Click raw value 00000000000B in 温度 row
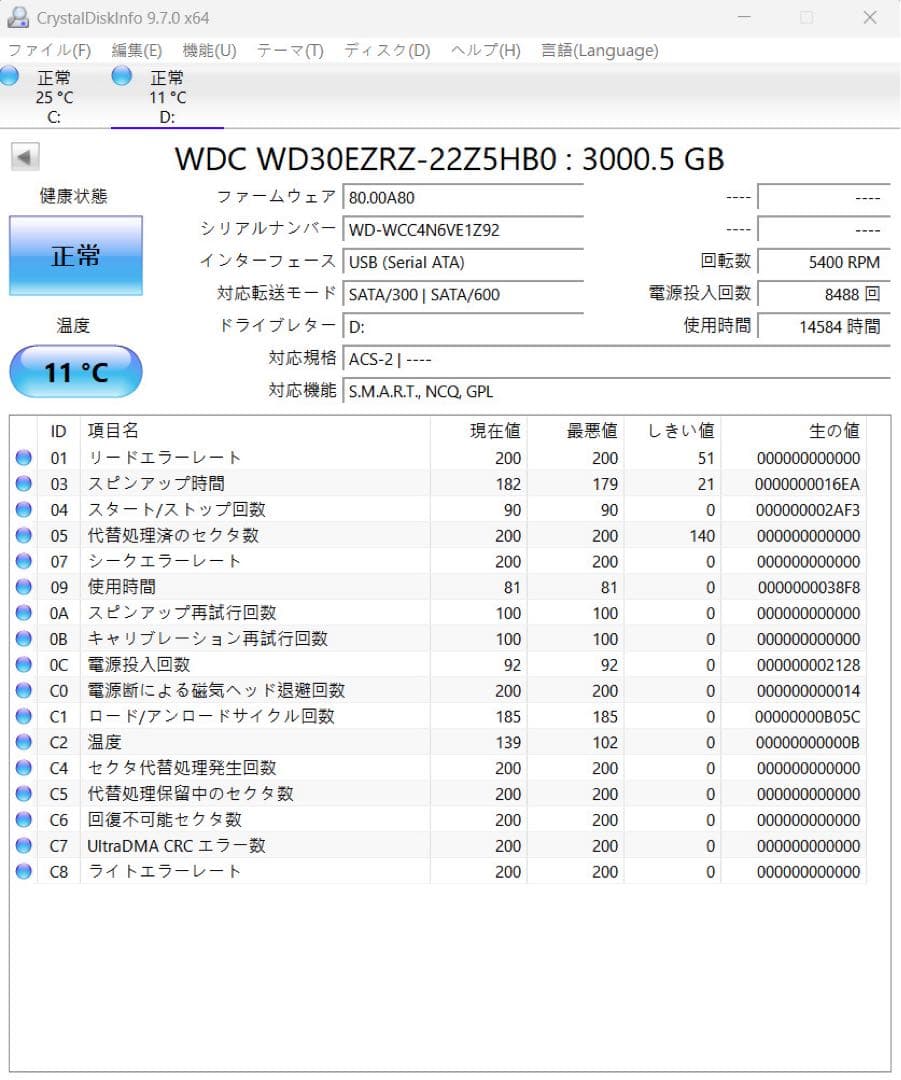The height and width of the screenshot is (1080, 901). coord(808,742)
